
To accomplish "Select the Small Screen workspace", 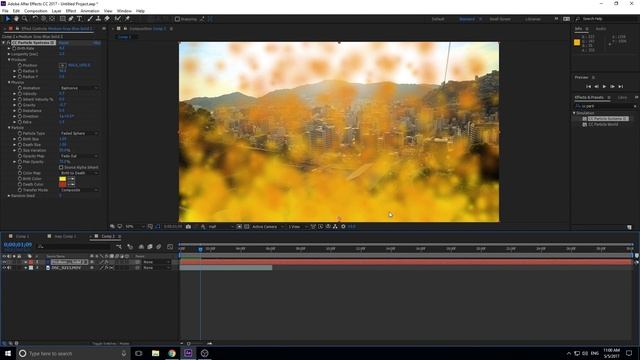I will pyautogui.click(x=500, y=19).
